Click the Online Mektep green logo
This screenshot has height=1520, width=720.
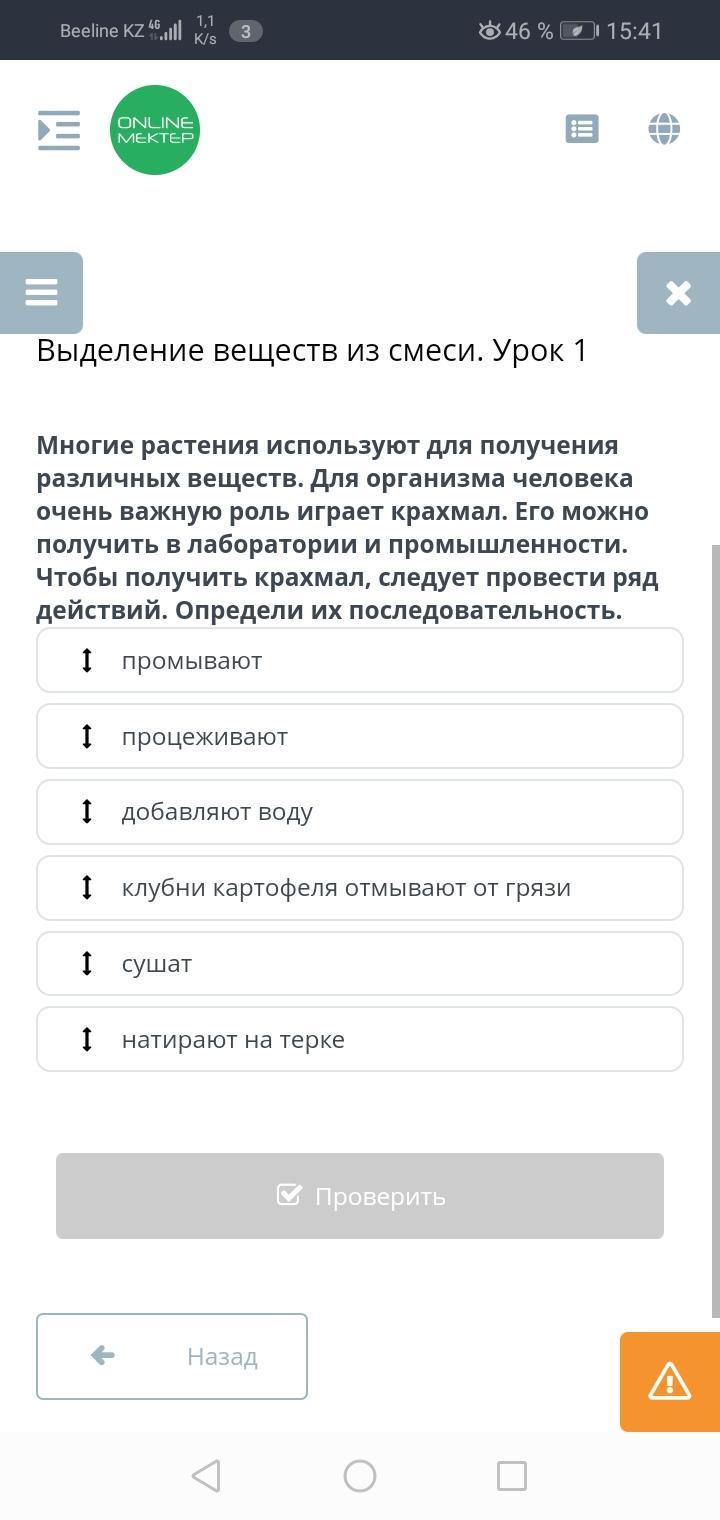(155, 130)
